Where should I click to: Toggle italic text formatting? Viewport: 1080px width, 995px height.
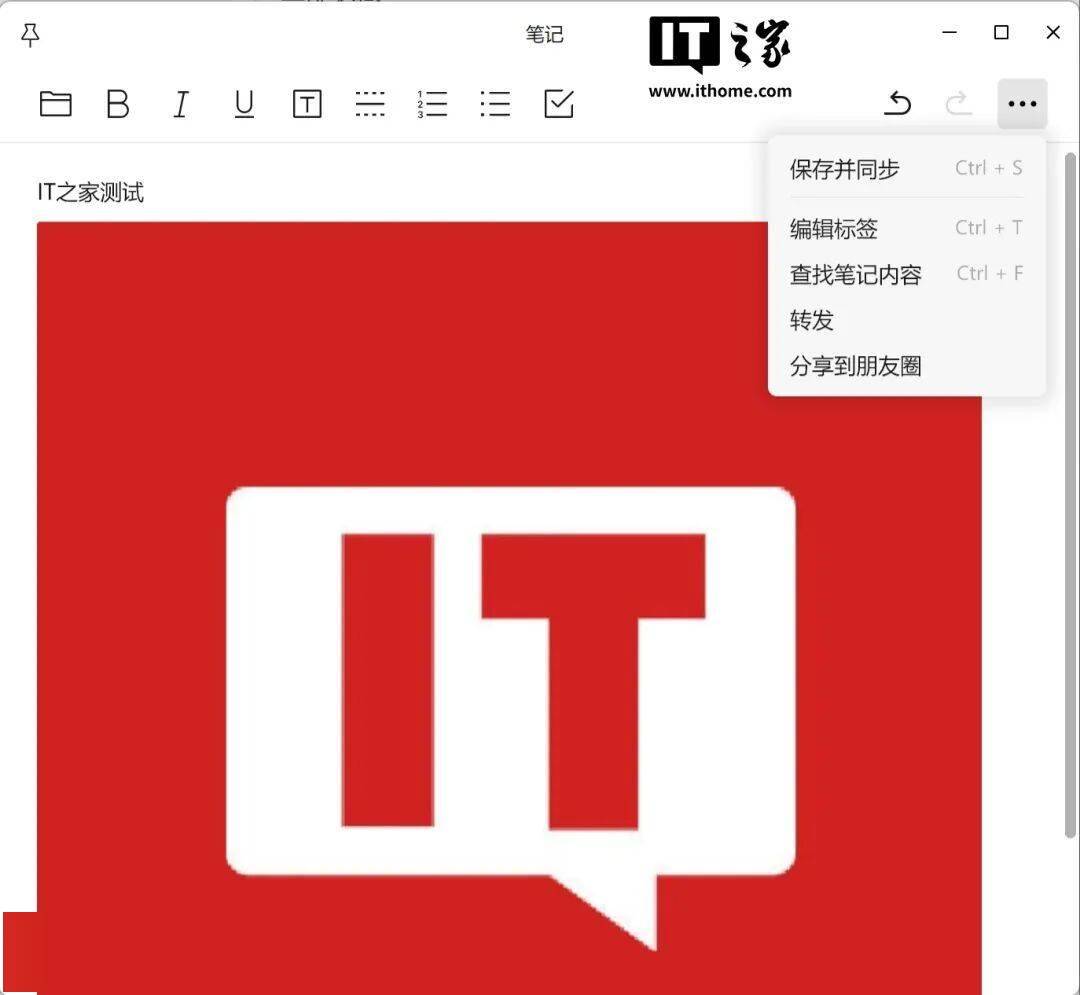(x=181, y=104)
